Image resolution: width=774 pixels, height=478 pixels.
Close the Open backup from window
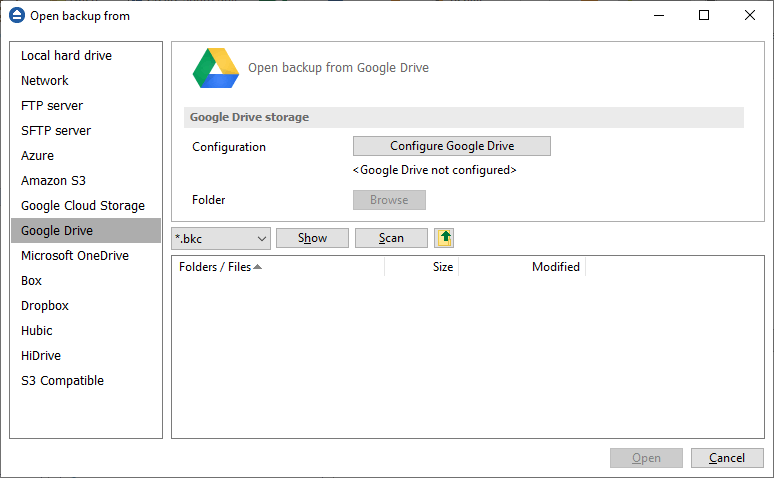[750, 15]
